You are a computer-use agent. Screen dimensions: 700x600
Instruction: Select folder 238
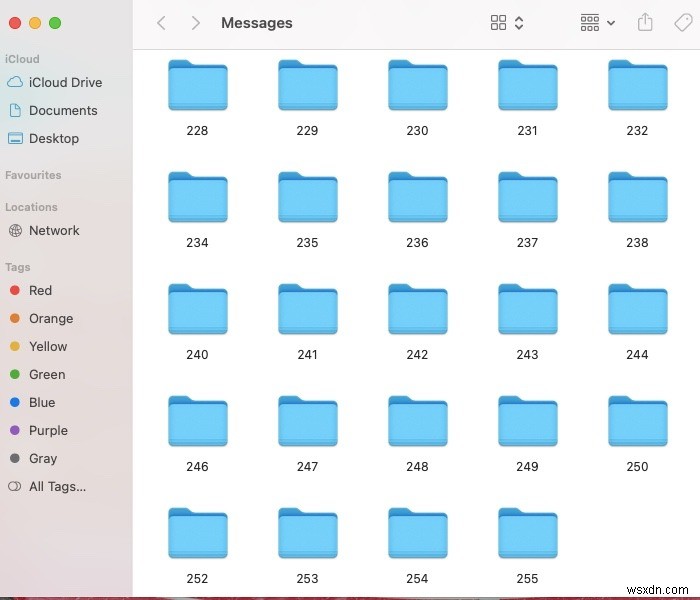point(638,197)
